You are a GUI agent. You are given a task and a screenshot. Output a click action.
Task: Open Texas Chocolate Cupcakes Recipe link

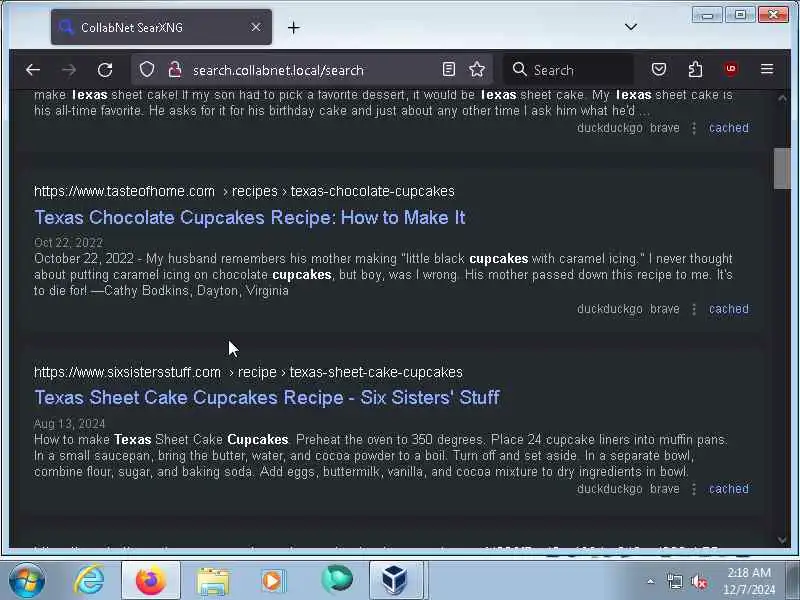(x=249, y=218)
